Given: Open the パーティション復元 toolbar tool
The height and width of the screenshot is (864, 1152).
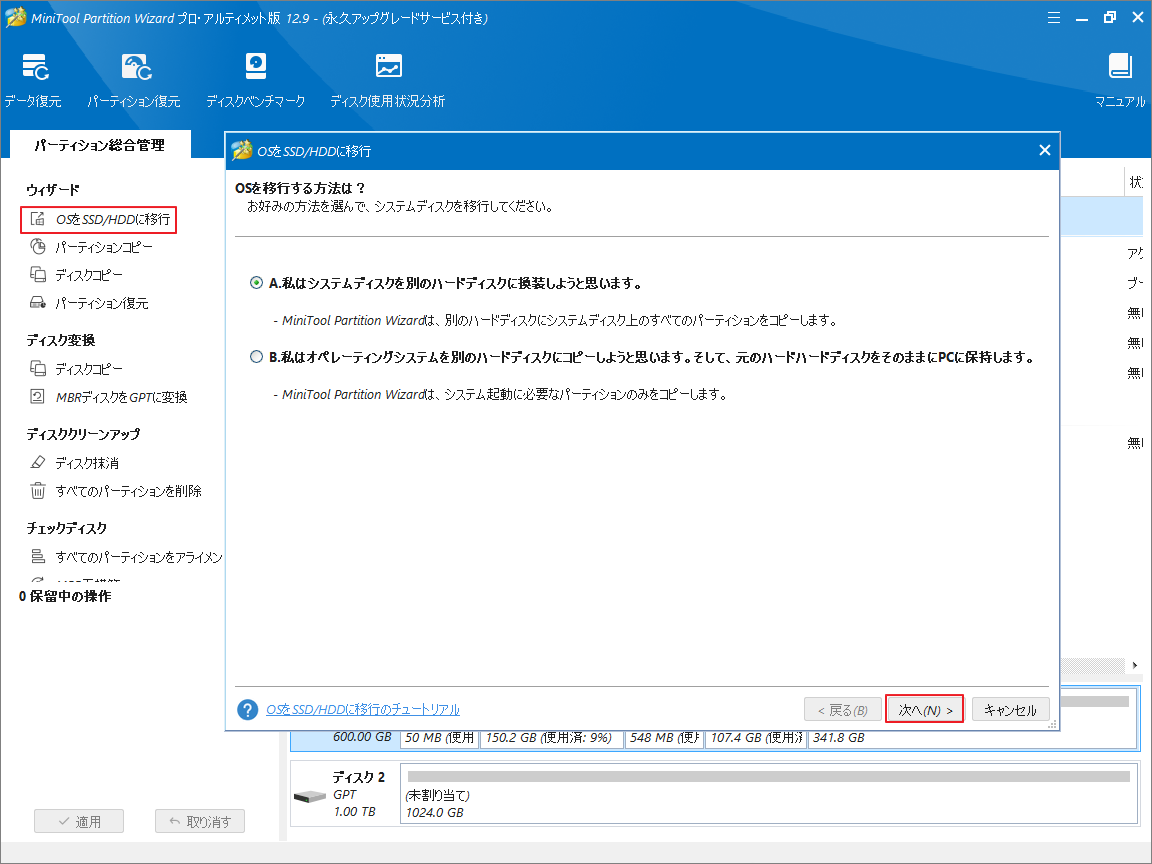Looking at the screenshot, I should (x=134, y=81).
